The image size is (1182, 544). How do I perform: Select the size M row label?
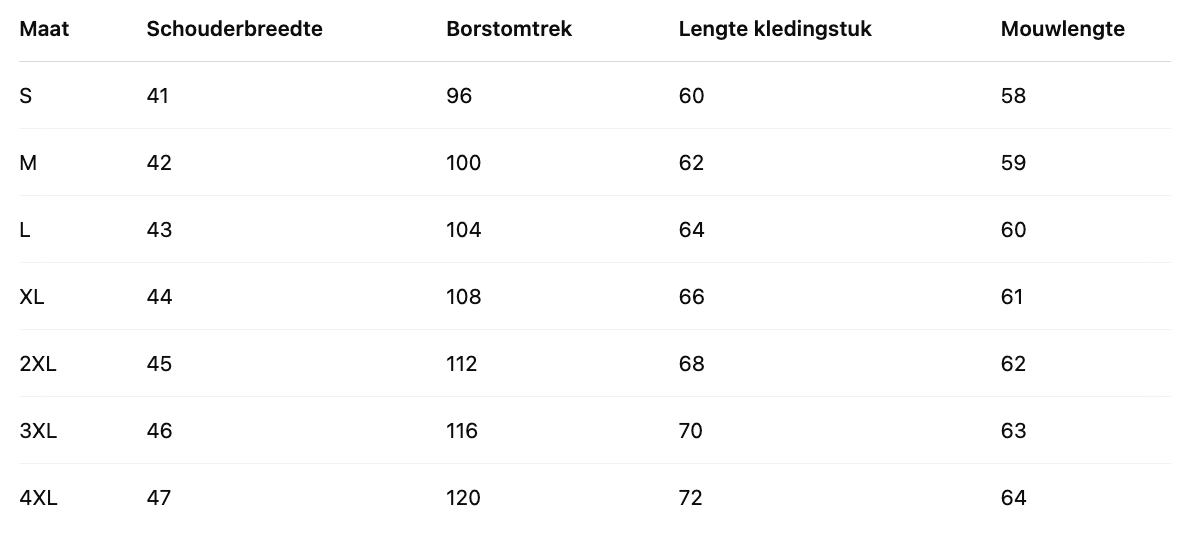pyautogui.click(x=28, y=163)
